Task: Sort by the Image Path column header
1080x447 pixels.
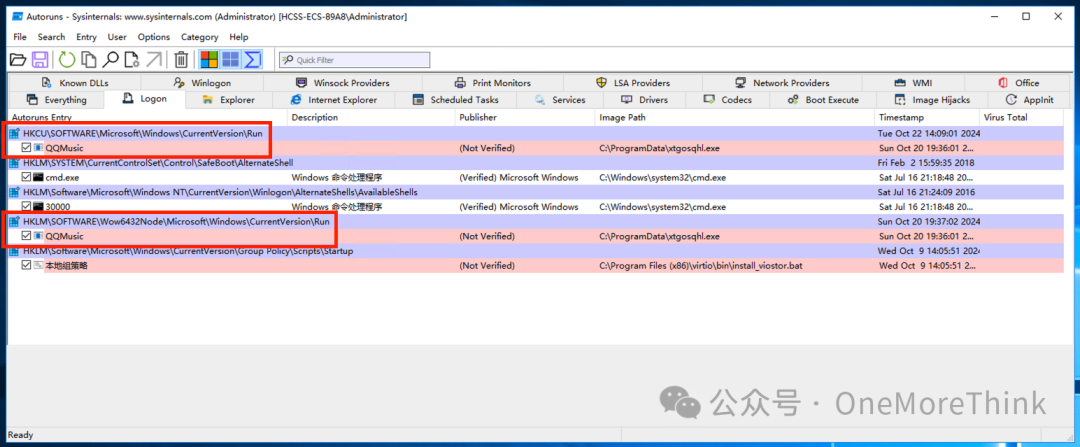Action: click(735, 118)
